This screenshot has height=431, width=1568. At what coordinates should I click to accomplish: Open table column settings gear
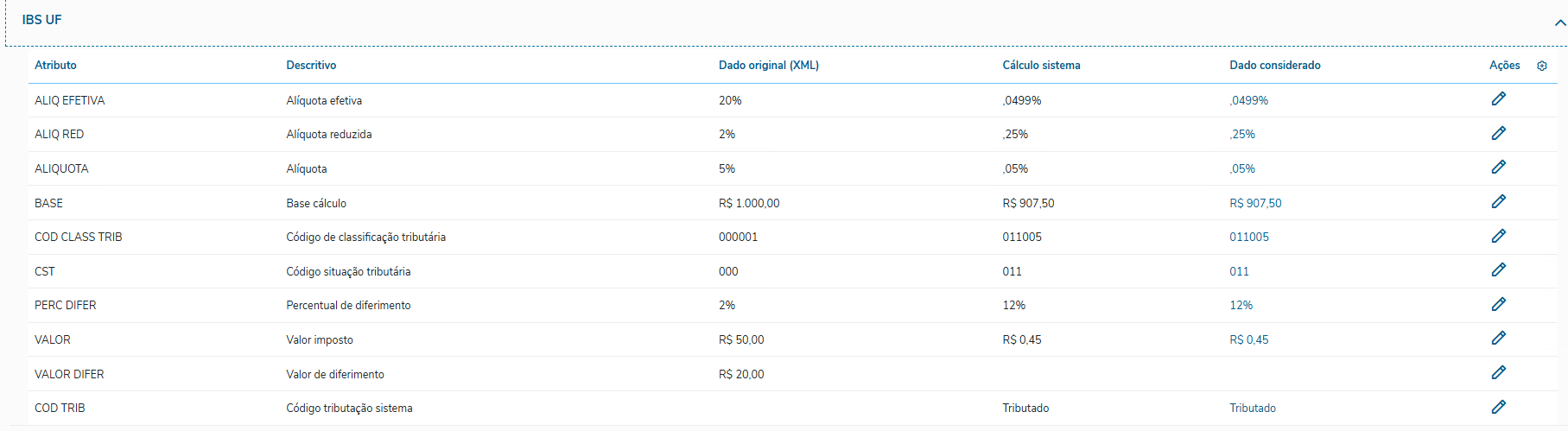click(1542, 66)
